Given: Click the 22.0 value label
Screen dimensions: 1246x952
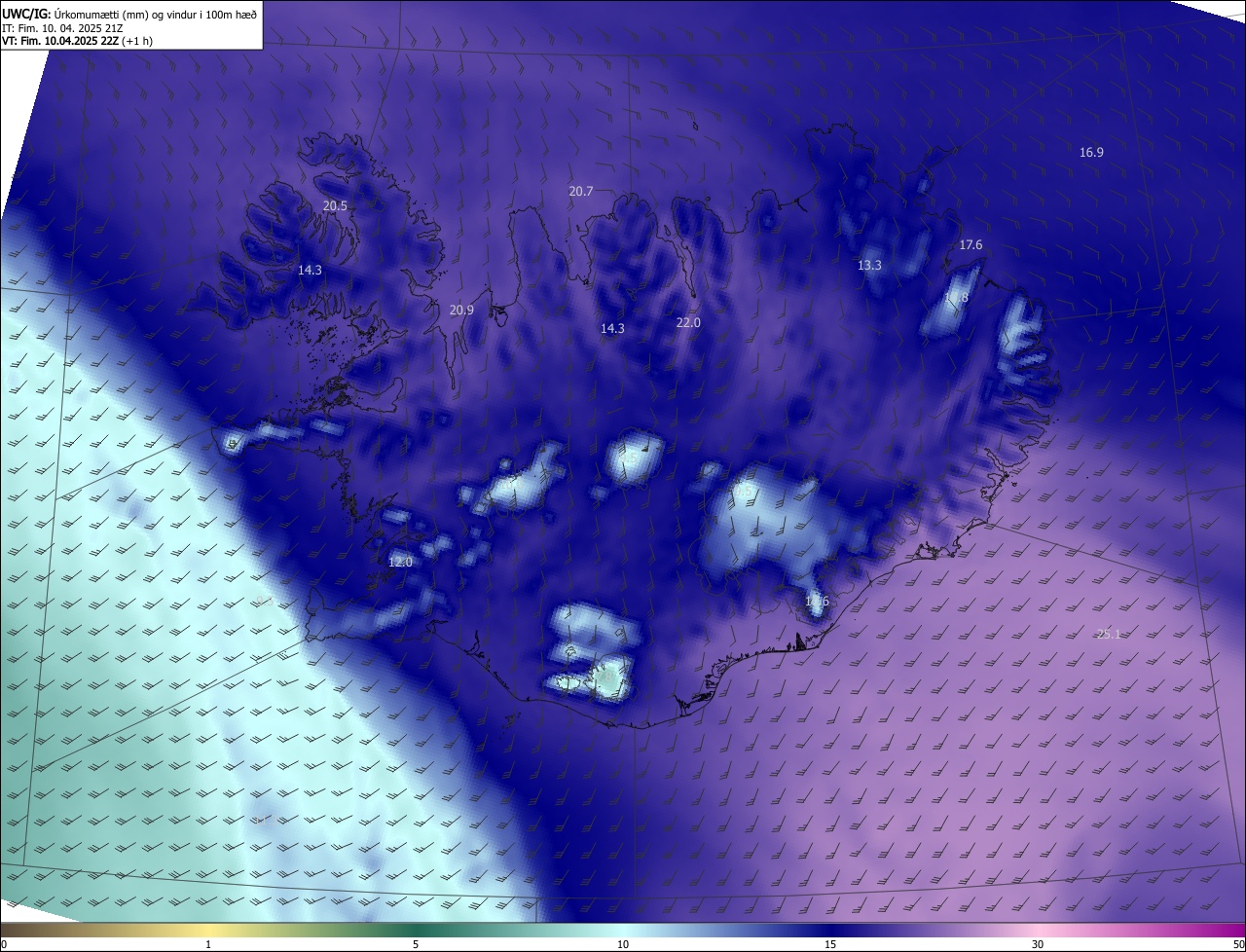Looking at the screenshot, I should click(688, 322).
